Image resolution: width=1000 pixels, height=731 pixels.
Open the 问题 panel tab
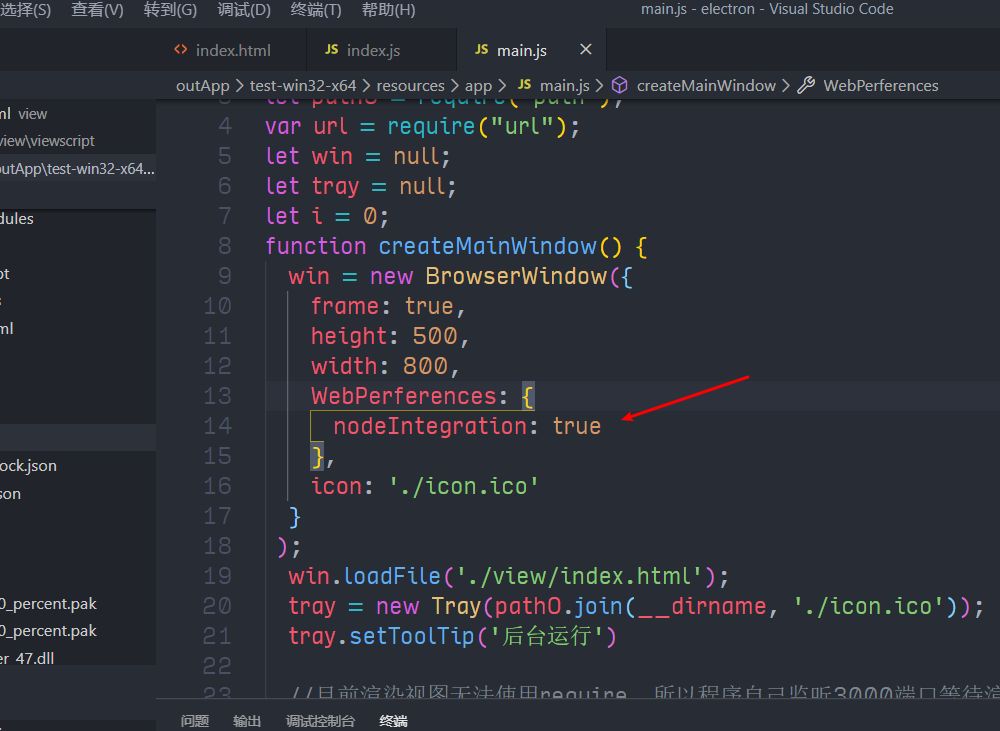click(195, 721)
